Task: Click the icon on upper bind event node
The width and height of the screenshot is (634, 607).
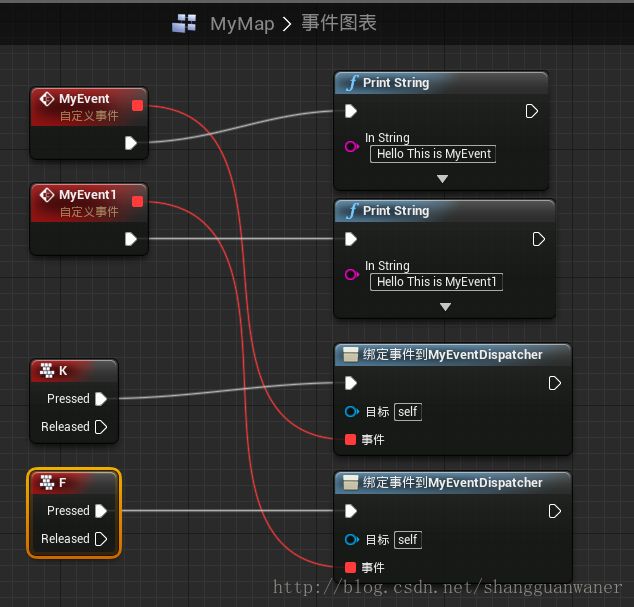Action: pos(351,354)
